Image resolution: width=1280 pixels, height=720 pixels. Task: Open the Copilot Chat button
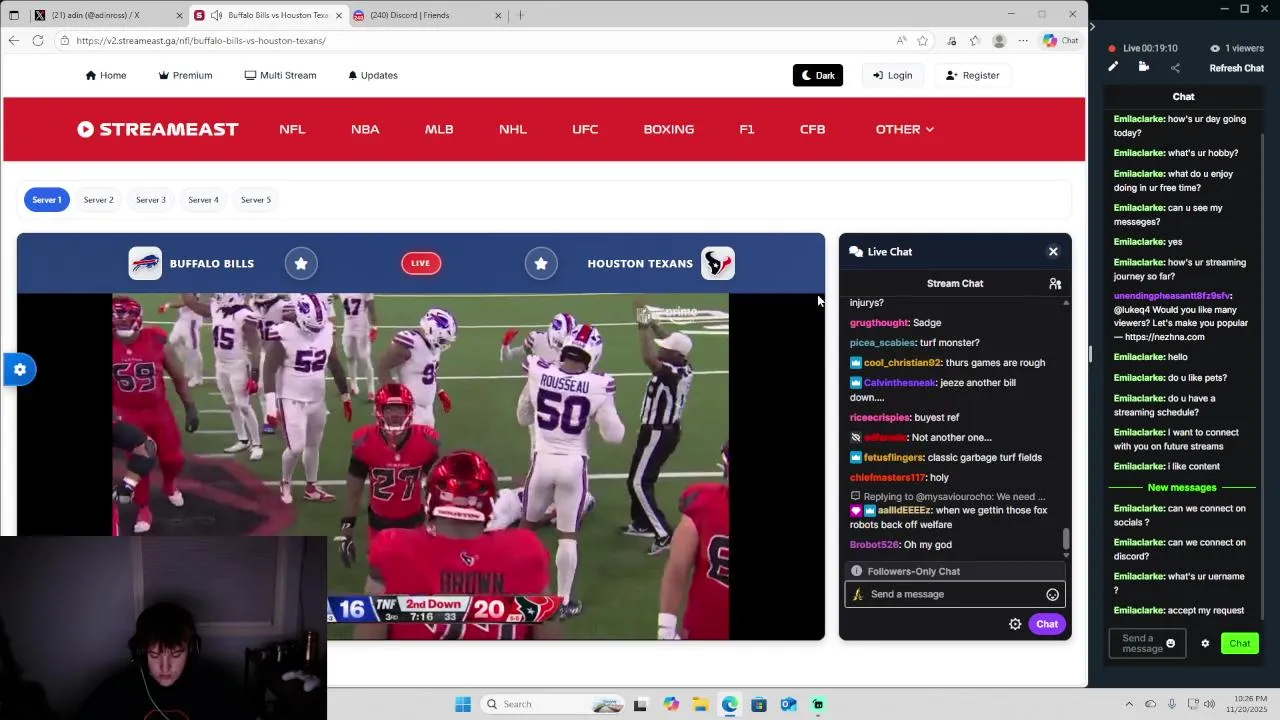pos(1060,41)
